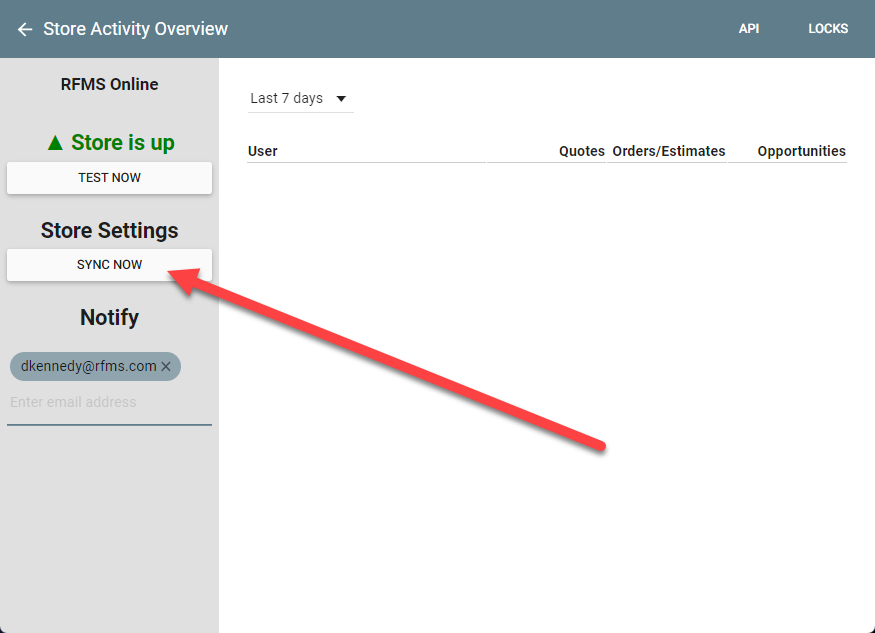Open the API section from the header
This screenshot has width=875, height=633.
point(749,28)
